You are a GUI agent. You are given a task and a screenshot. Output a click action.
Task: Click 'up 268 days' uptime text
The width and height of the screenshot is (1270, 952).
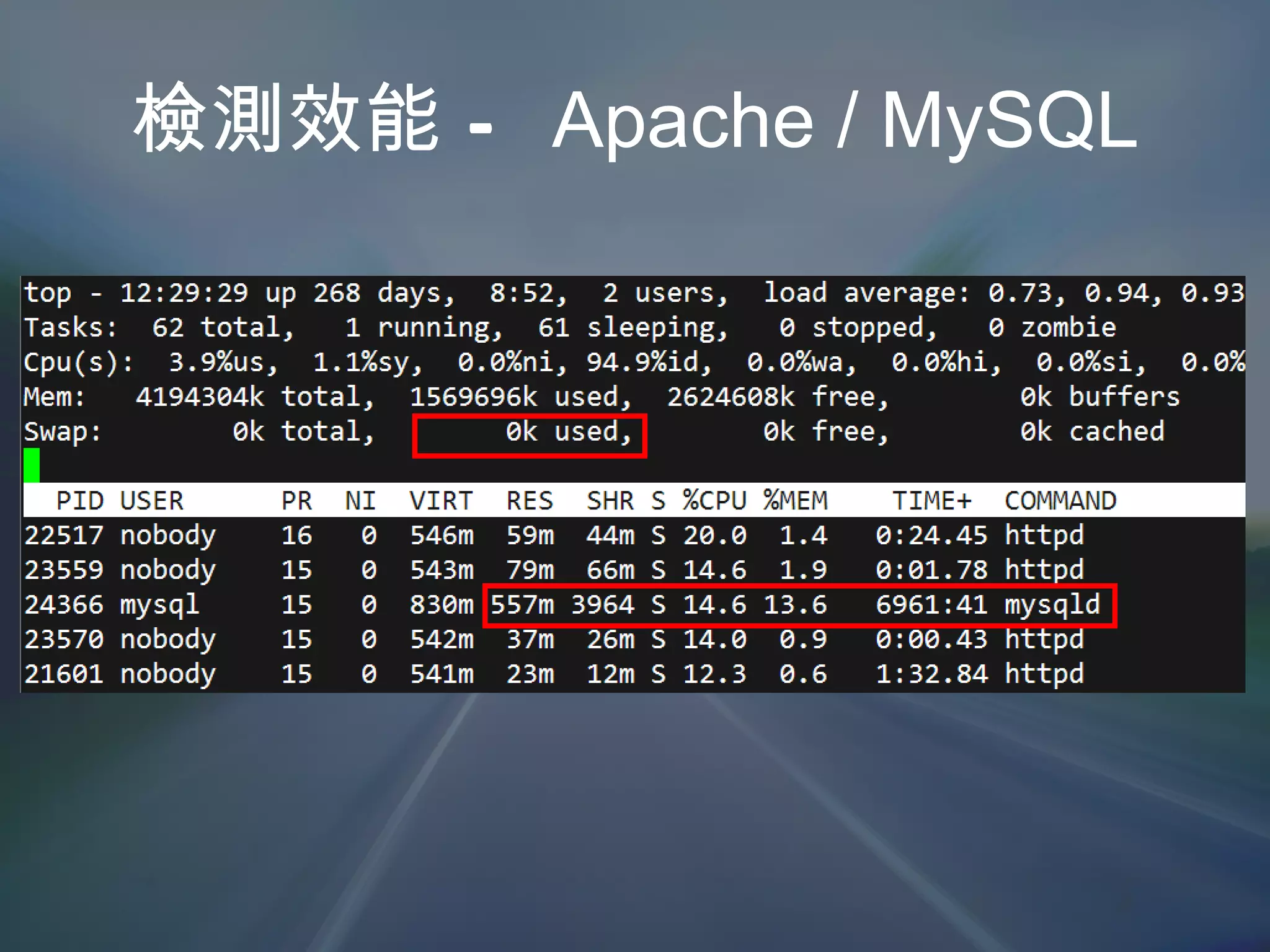(x=360, y=294)
